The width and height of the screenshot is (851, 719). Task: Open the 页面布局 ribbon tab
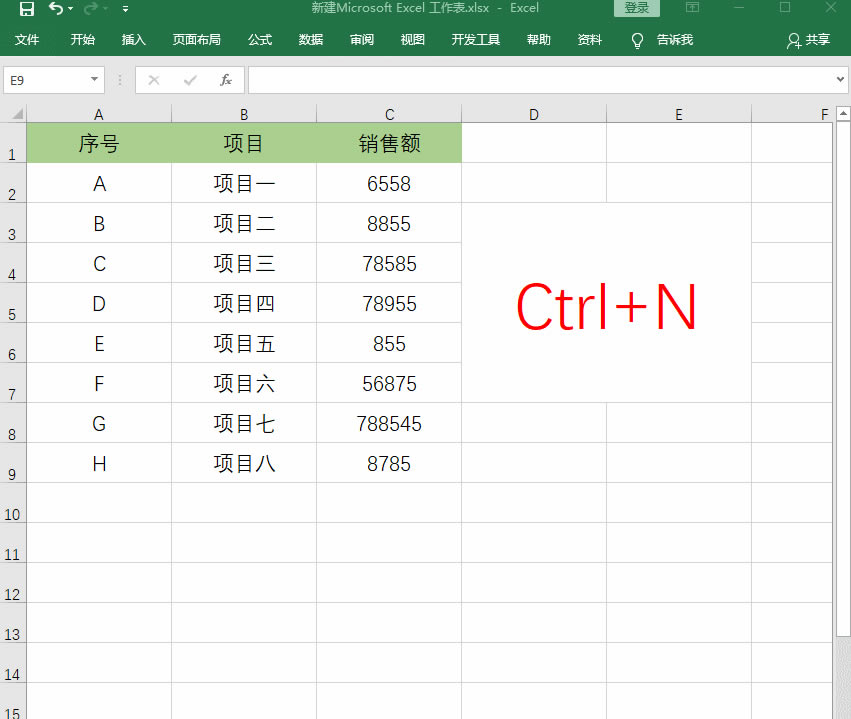tap(196, 40)
